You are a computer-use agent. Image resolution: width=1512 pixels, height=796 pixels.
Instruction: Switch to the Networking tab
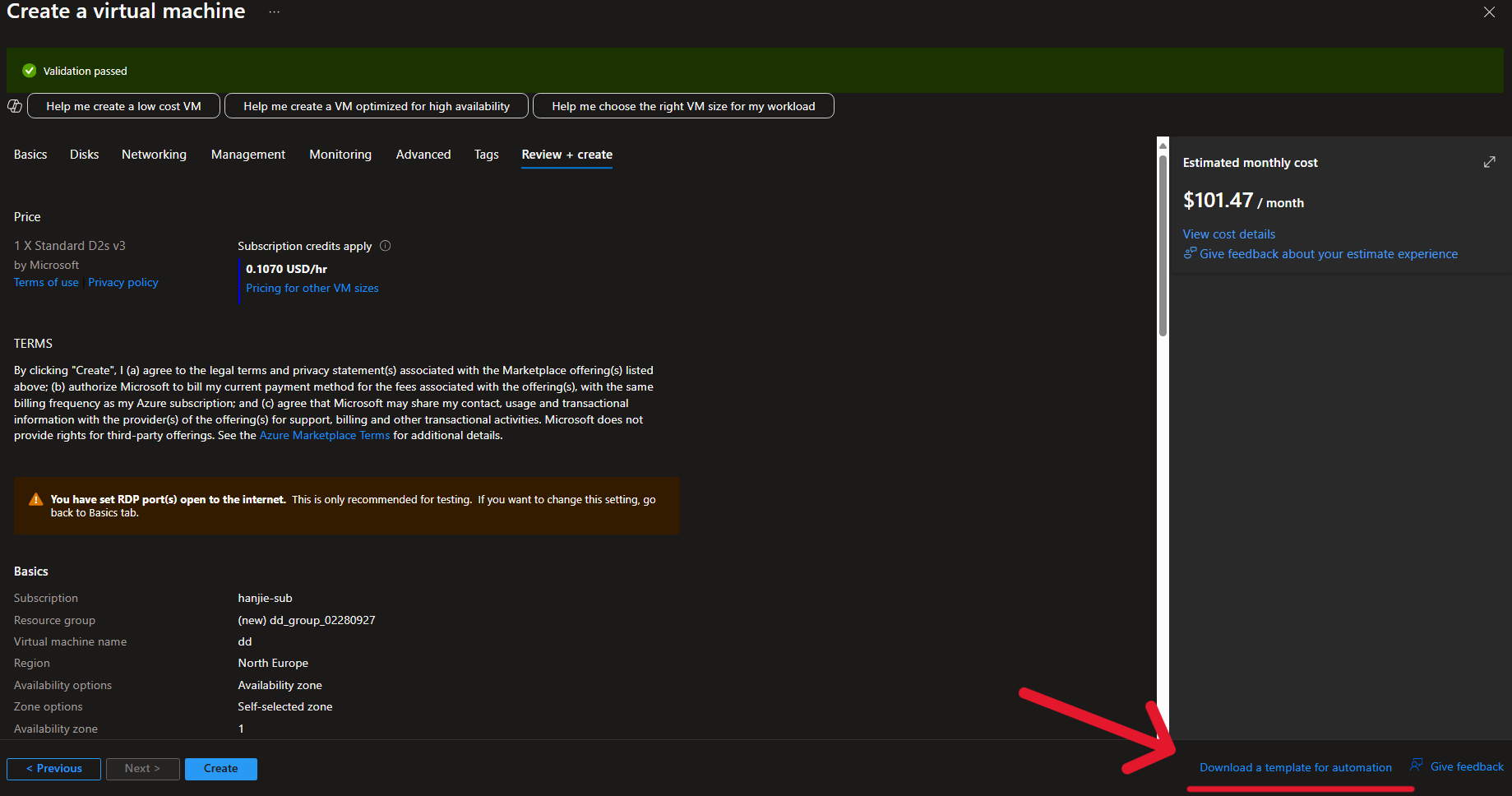(x=154, y=155)
